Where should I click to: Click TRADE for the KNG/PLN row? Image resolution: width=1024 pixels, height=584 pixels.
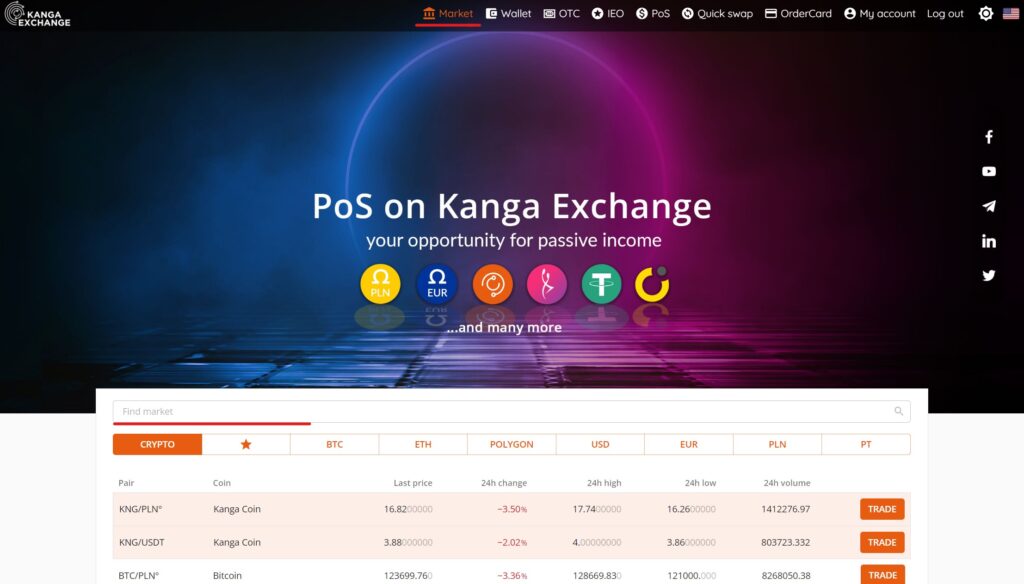[x=882, y=509]
